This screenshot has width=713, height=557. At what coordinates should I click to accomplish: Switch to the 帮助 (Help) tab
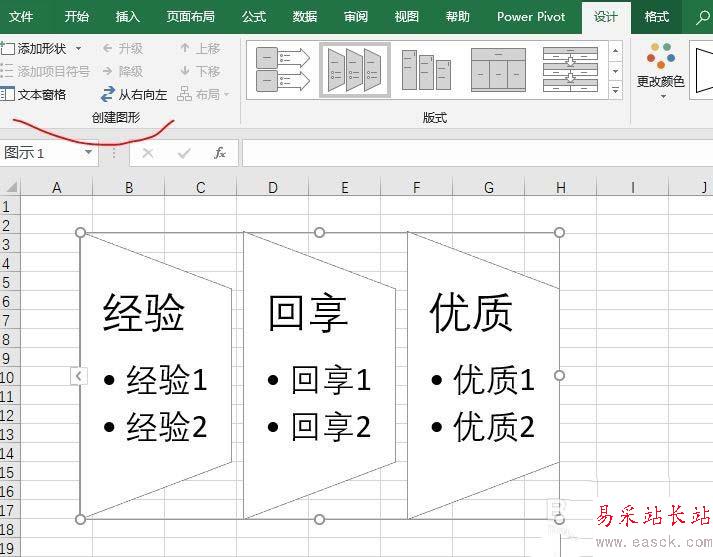[x=457, y=17]
